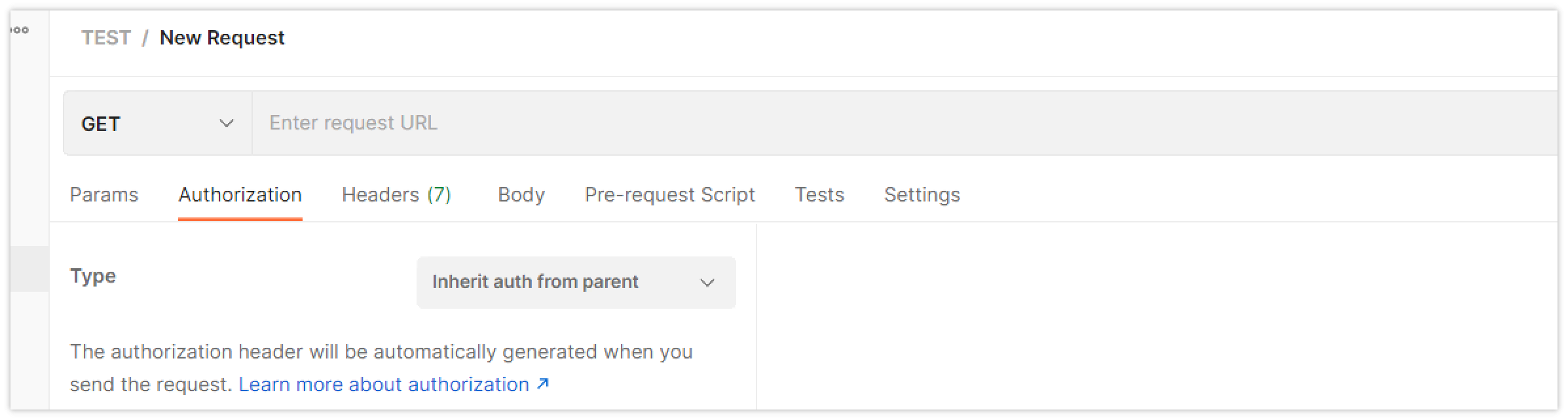This screenshot has width=1568, height=420.
Task: Click the New Request title
Action: click(222, 38)
